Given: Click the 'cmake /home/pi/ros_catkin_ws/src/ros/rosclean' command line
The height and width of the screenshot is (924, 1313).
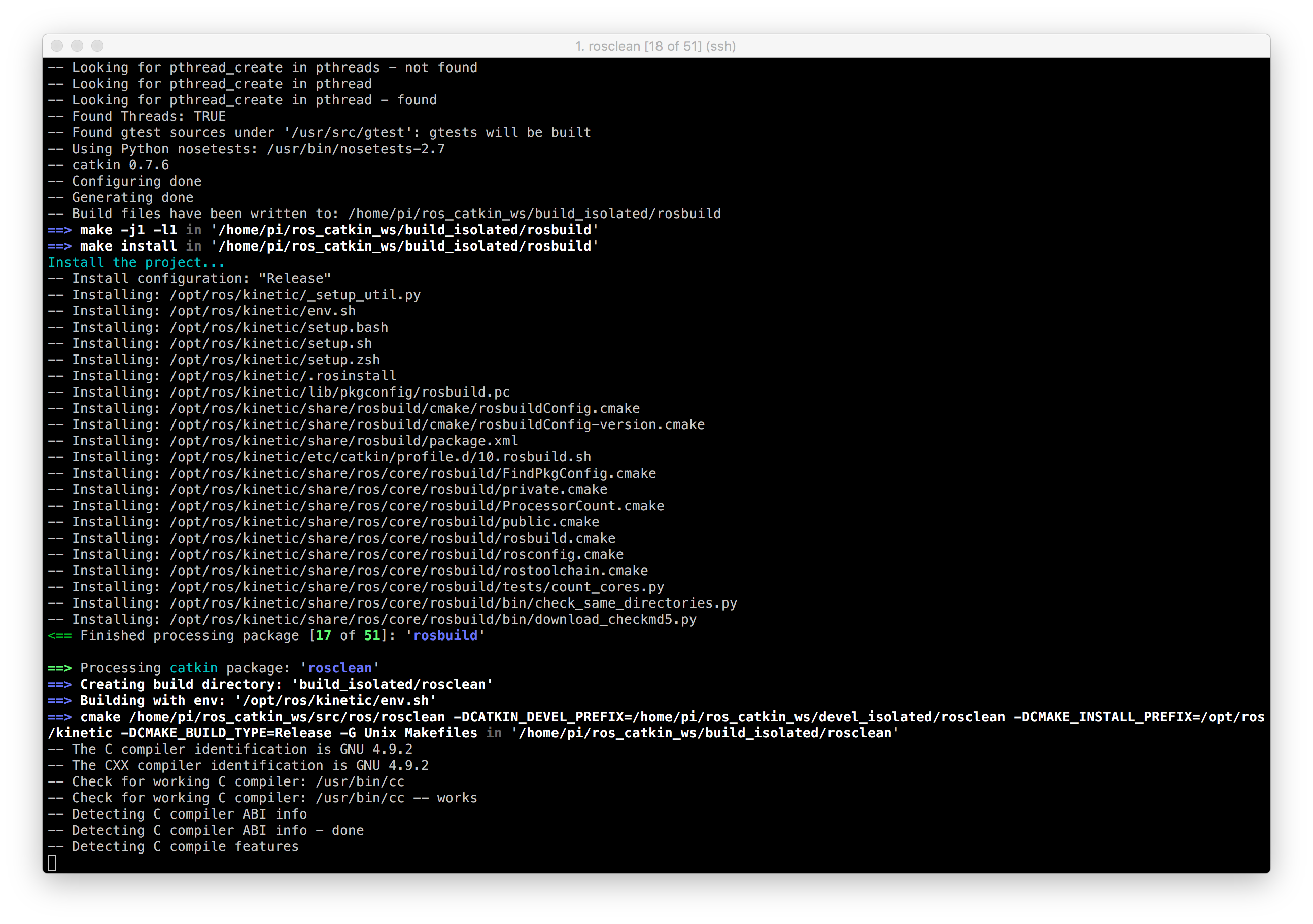Looking at the screenshot, I should 656,717.
